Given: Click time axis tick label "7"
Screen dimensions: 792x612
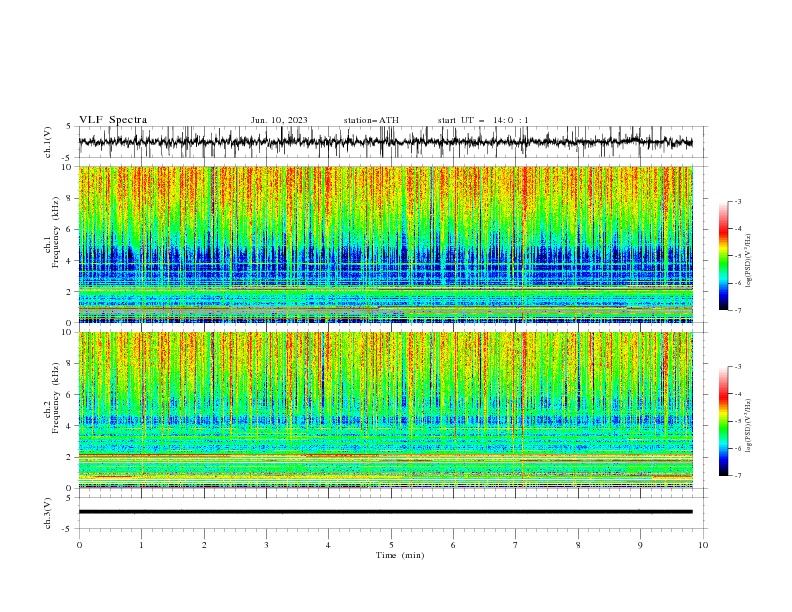Looking at the screenshot, I should click(x=516, y=545).
